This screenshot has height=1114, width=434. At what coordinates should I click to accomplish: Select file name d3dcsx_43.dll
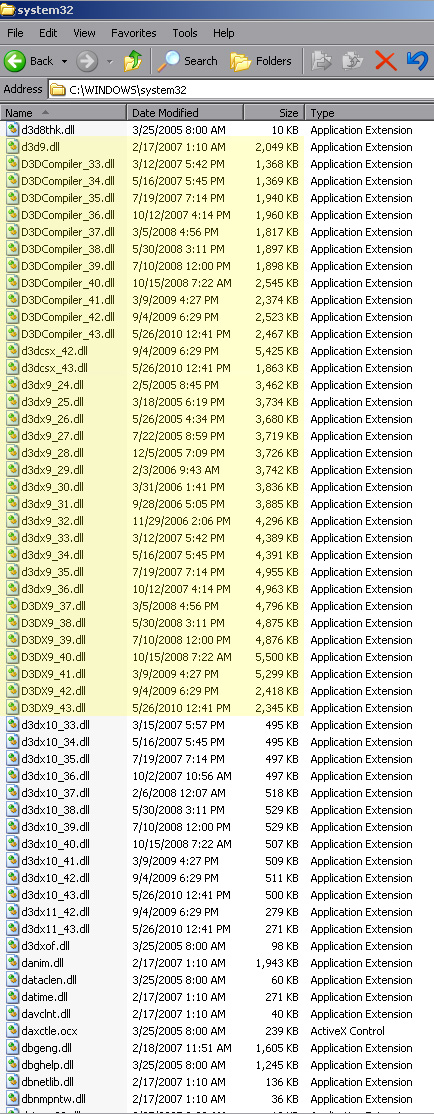point(55,368)
